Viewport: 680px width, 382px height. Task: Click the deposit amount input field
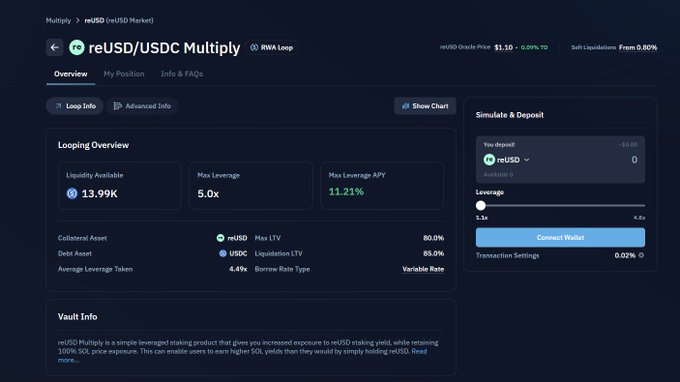634,160
